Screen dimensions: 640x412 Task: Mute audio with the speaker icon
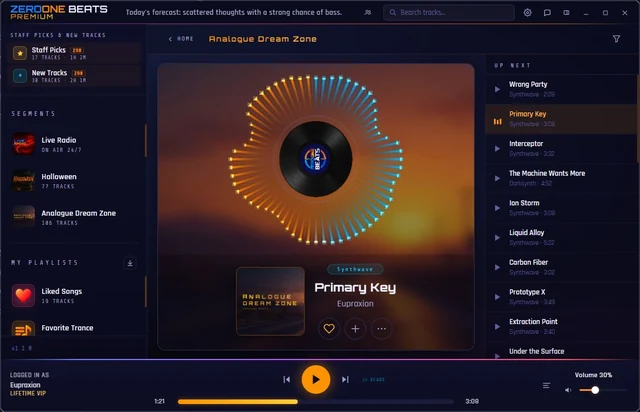[568, 390]
